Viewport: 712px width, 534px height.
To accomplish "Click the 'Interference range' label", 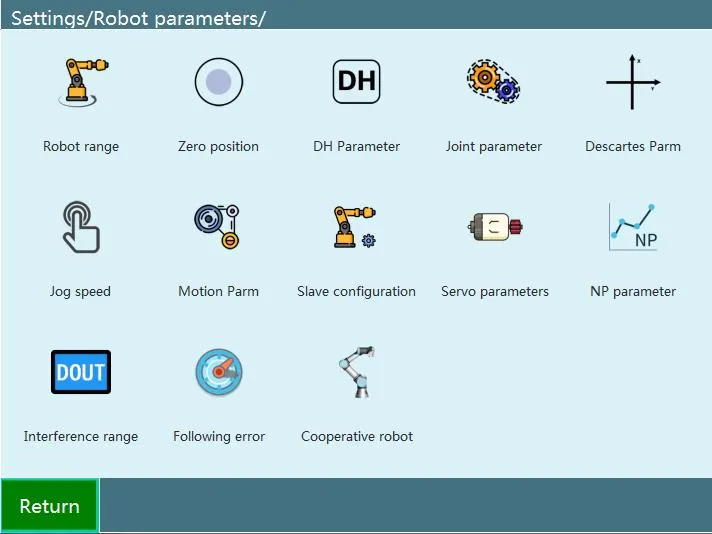I will pos(81,436).
